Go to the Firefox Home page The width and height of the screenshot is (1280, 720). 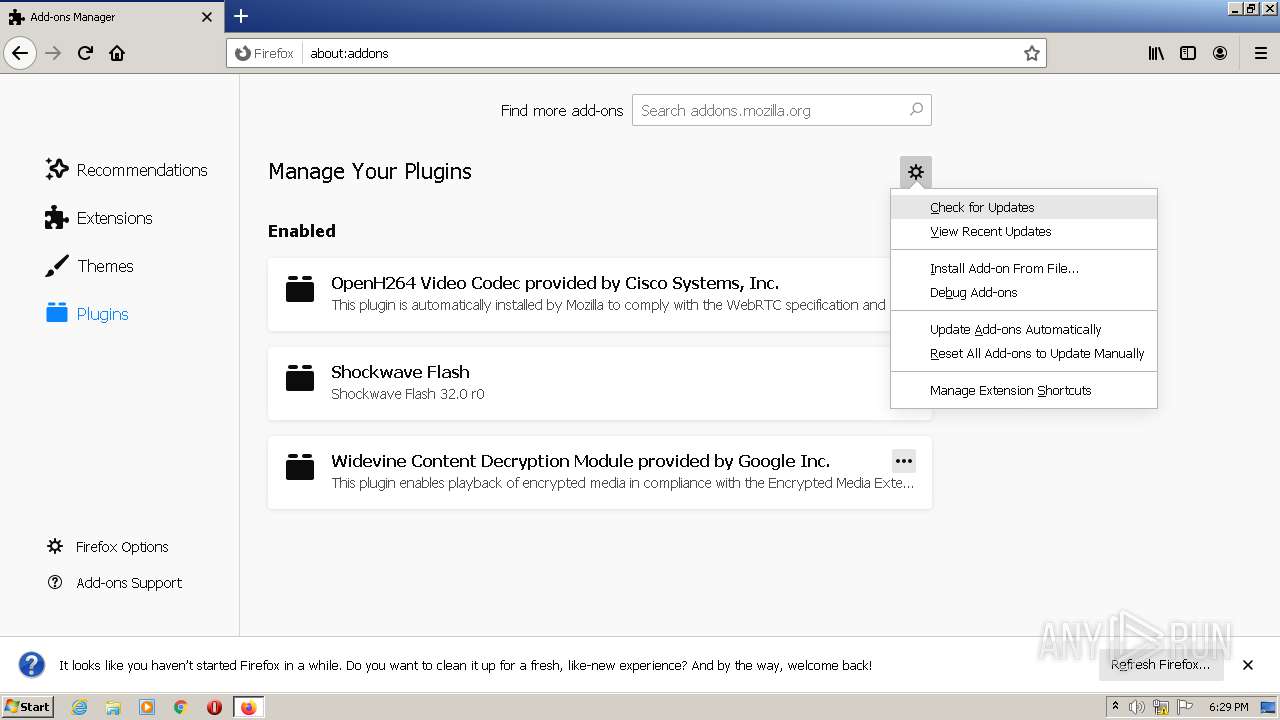[117, 53]
